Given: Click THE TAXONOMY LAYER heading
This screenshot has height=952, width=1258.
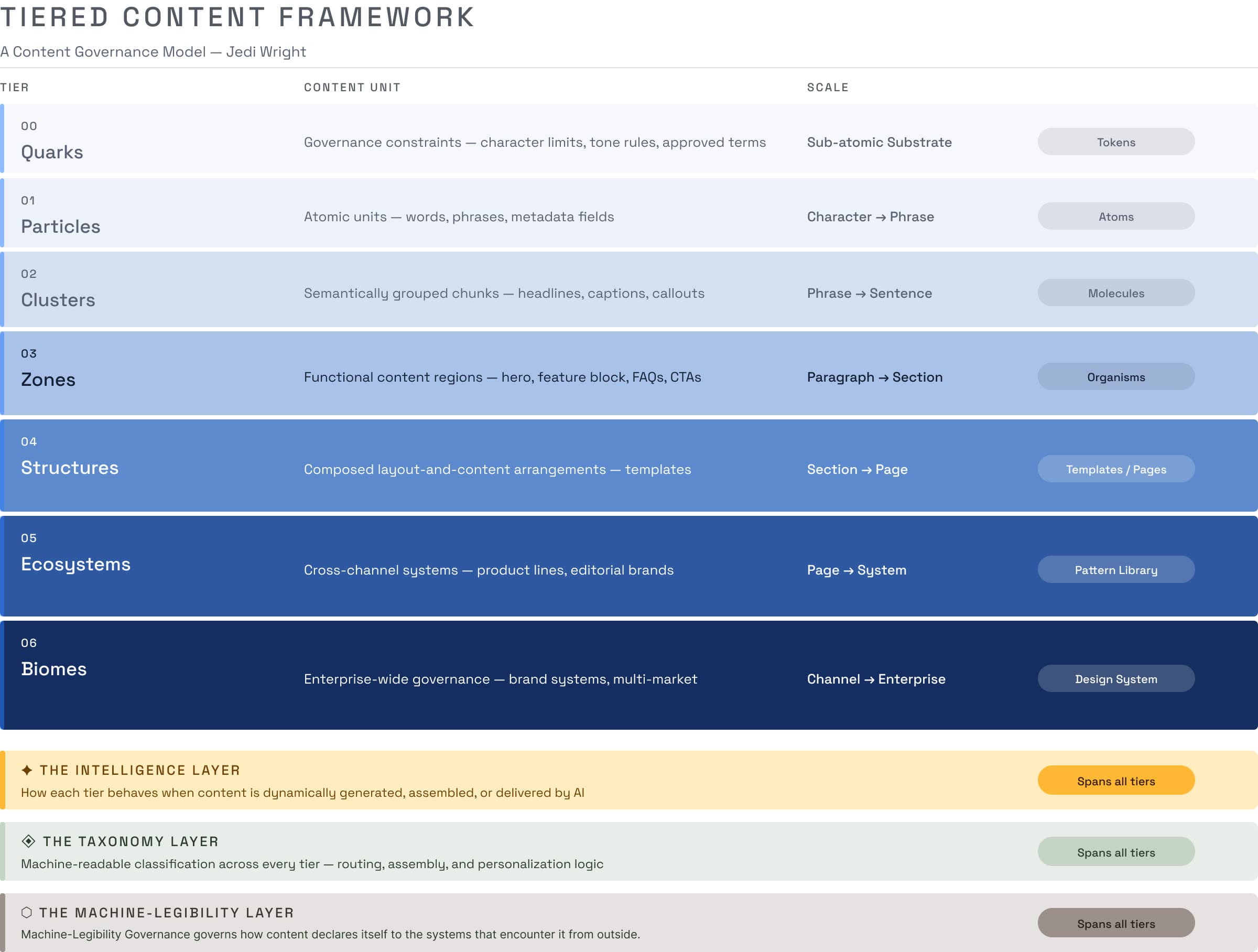Looking at the screenshot, I should tap(131, 841).
